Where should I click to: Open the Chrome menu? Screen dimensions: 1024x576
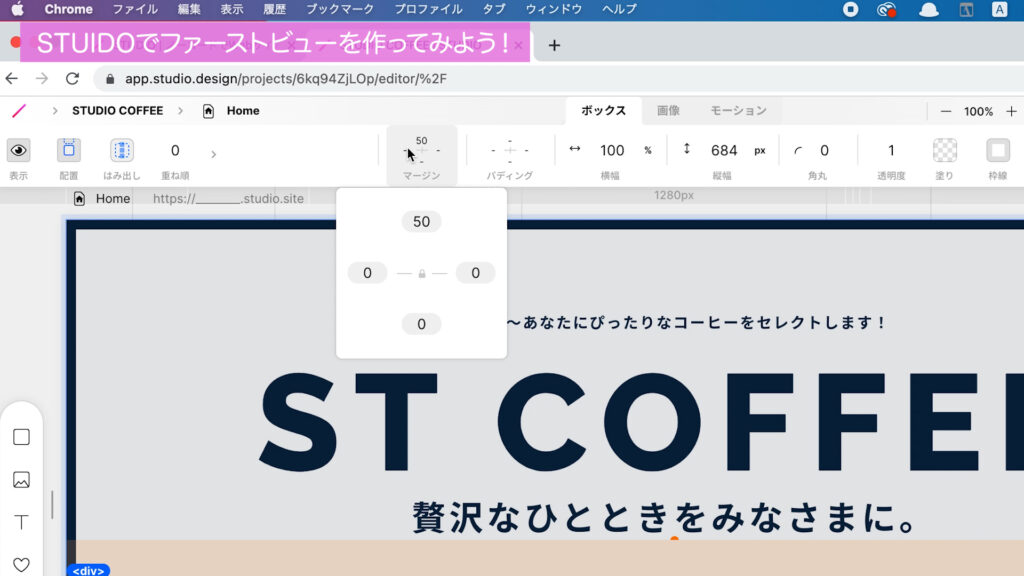[x=69, y=9]
